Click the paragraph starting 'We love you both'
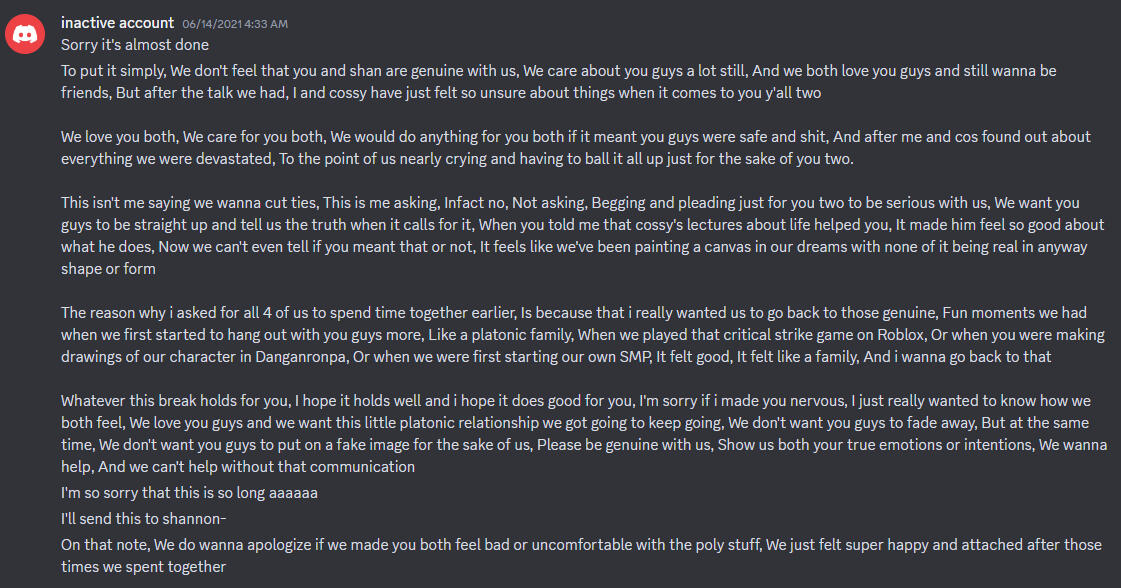1121x588 pixels. pyautogui.click(x=576, y=147)
